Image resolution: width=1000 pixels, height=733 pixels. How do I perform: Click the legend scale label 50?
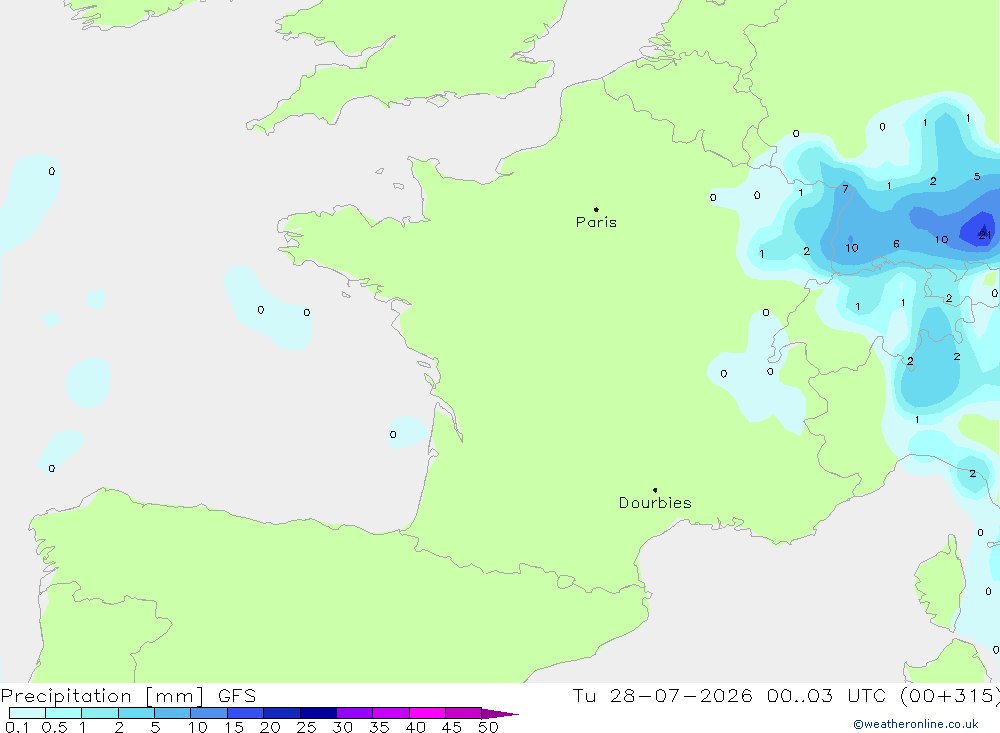488,727
